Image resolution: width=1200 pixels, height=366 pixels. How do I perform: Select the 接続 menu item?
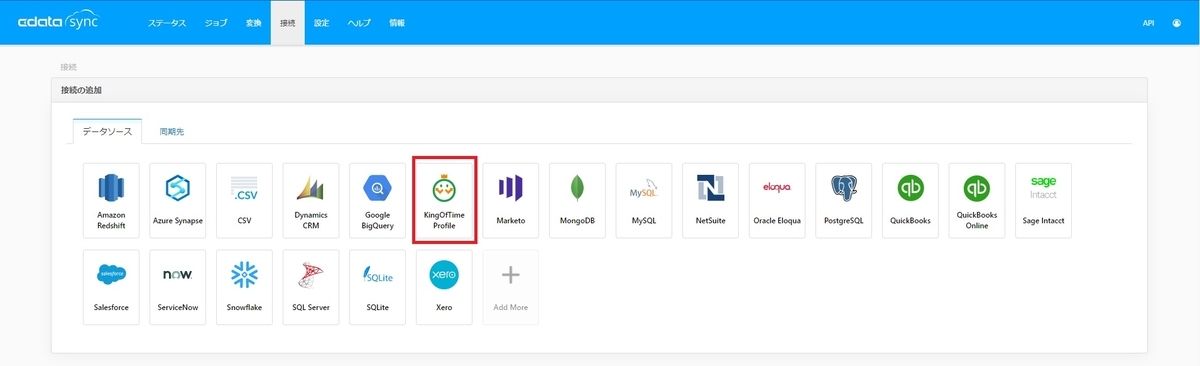pyautogui.click(x=288, y=22)
